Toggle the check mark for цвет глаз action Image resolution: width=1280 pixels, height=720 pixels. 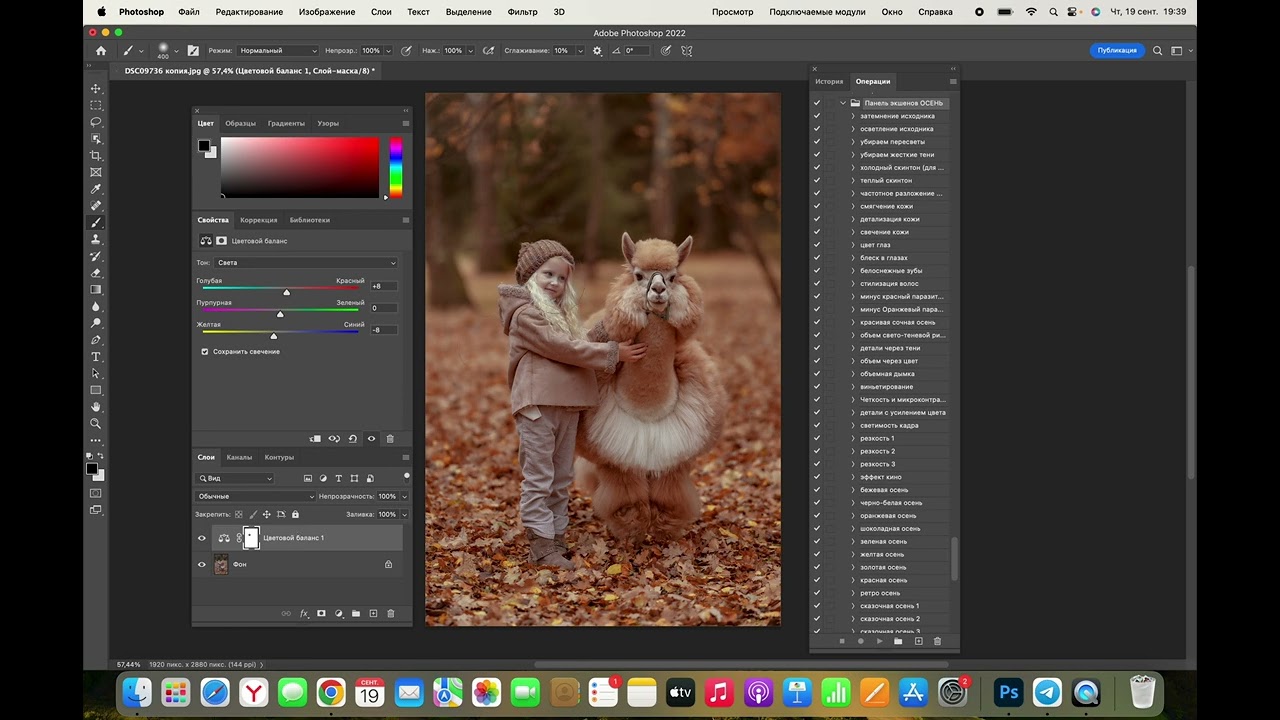(x=817, y=245)
